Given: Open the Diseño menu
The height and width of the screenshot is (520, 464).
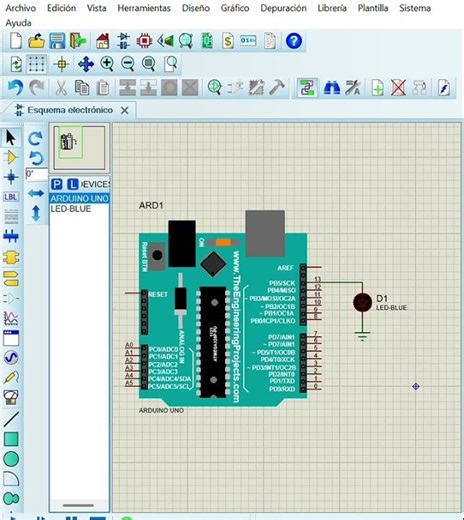Looking at the screenshot, I should pyautogui.click(x=196, y=8).
